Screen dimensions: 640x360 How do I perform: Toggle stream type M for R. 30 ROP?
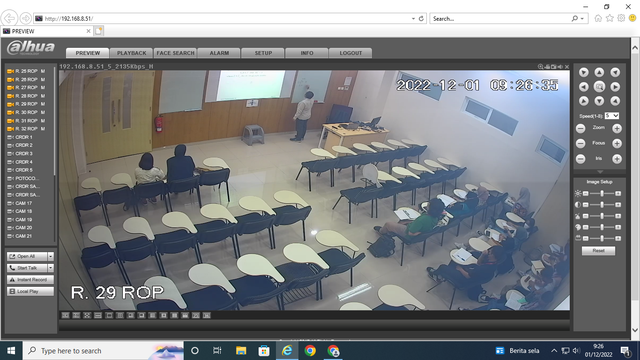43,112
